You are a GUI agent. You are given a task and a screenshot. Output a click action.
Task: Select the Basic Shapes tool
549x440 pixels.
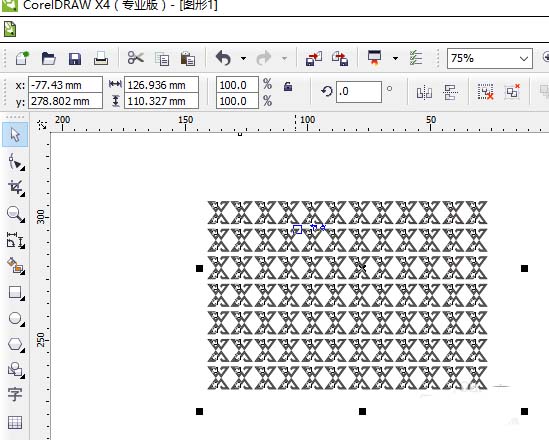click(16, 370)
